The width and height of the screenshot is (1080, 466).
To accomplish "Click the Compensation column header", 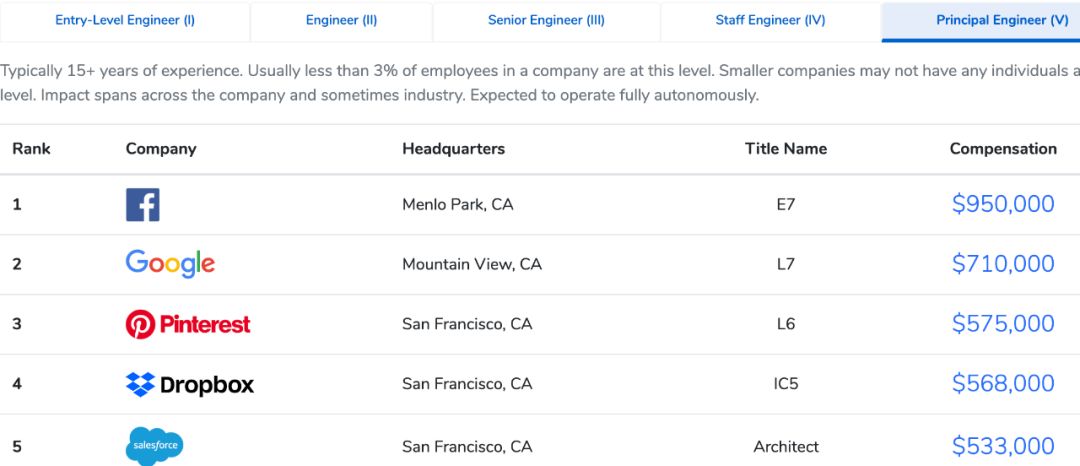I will [x=1003, y=149].
